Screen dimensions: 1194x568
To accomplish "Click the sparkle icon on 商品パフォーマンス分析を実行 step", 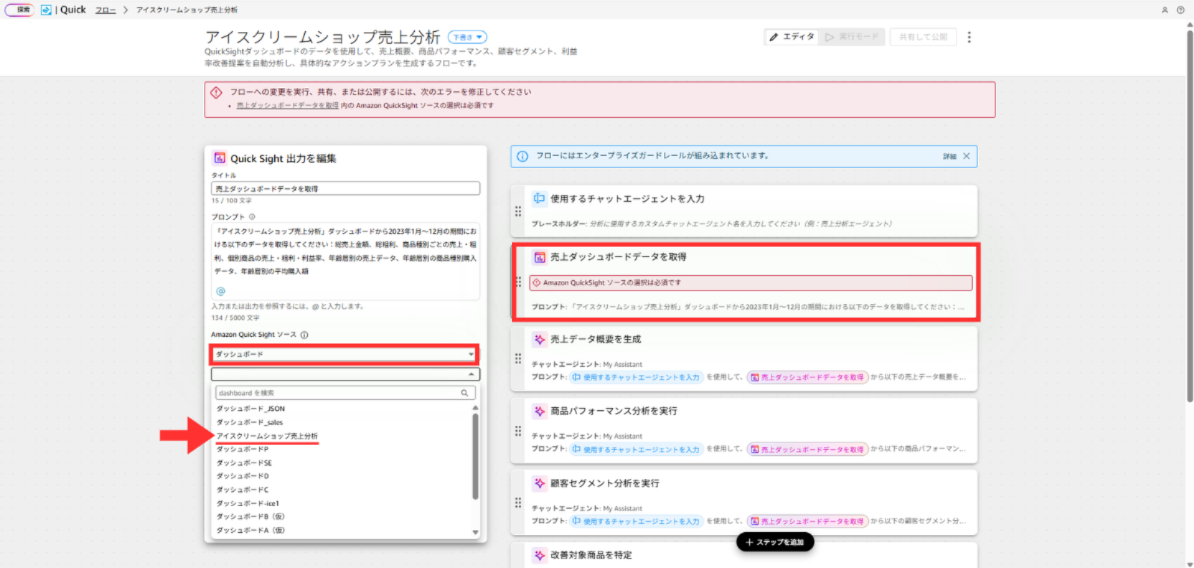I will click(x=539, y=411).
